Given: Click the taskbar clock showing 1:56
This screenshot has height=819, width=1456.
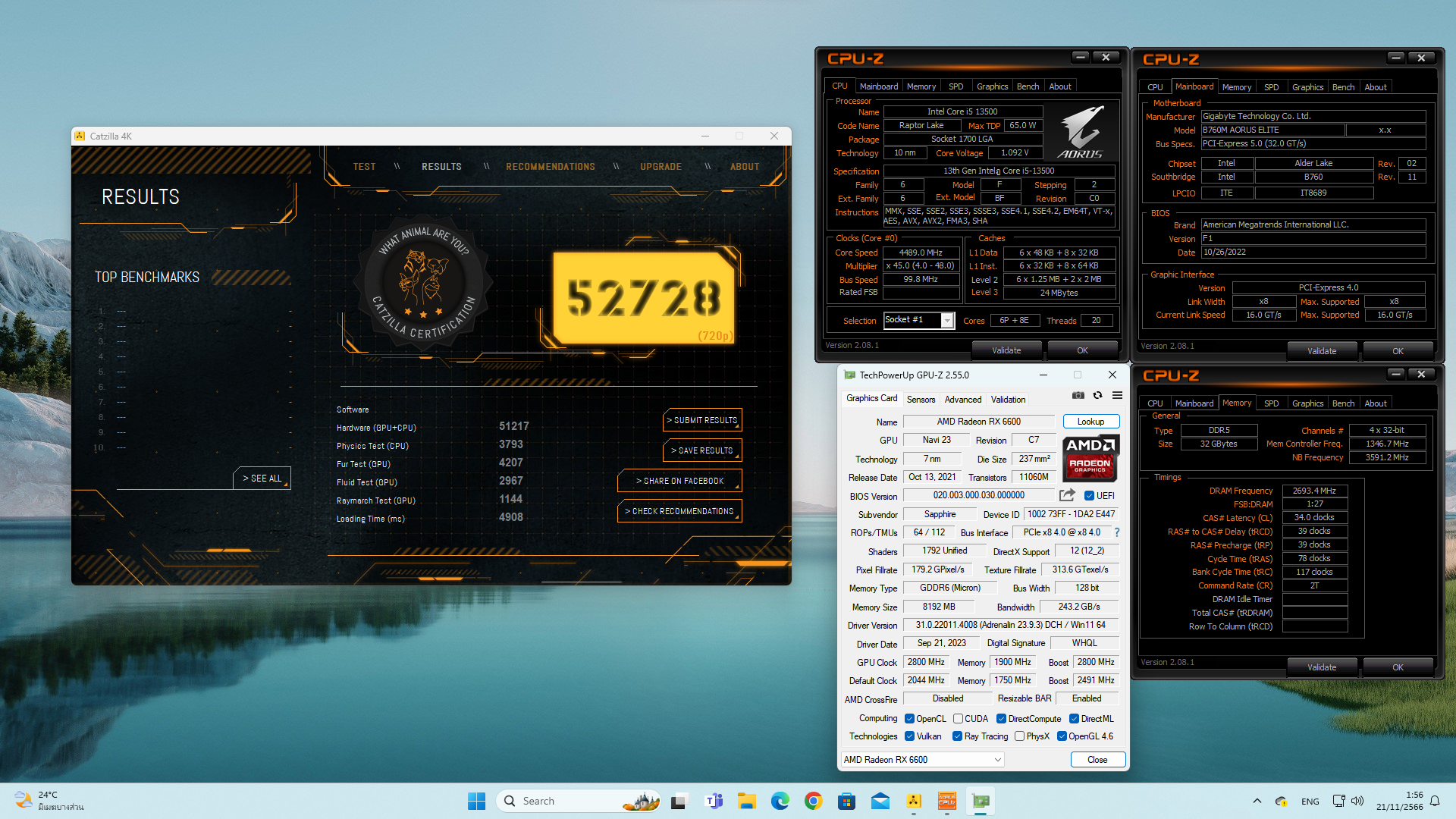Looking at the screenshot, I should (x=1401, y=801).
